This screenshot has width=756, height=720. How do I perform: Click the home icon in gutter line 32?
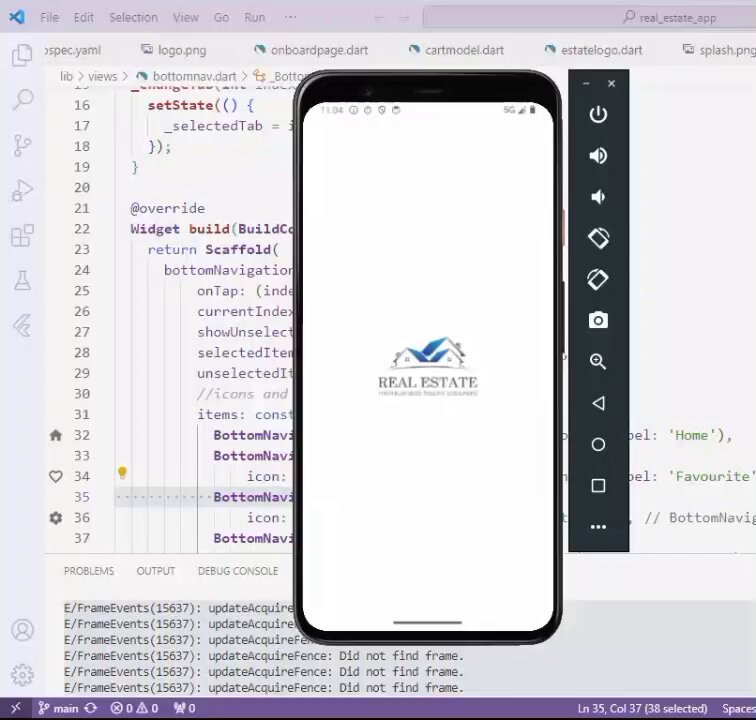(56, 435)
